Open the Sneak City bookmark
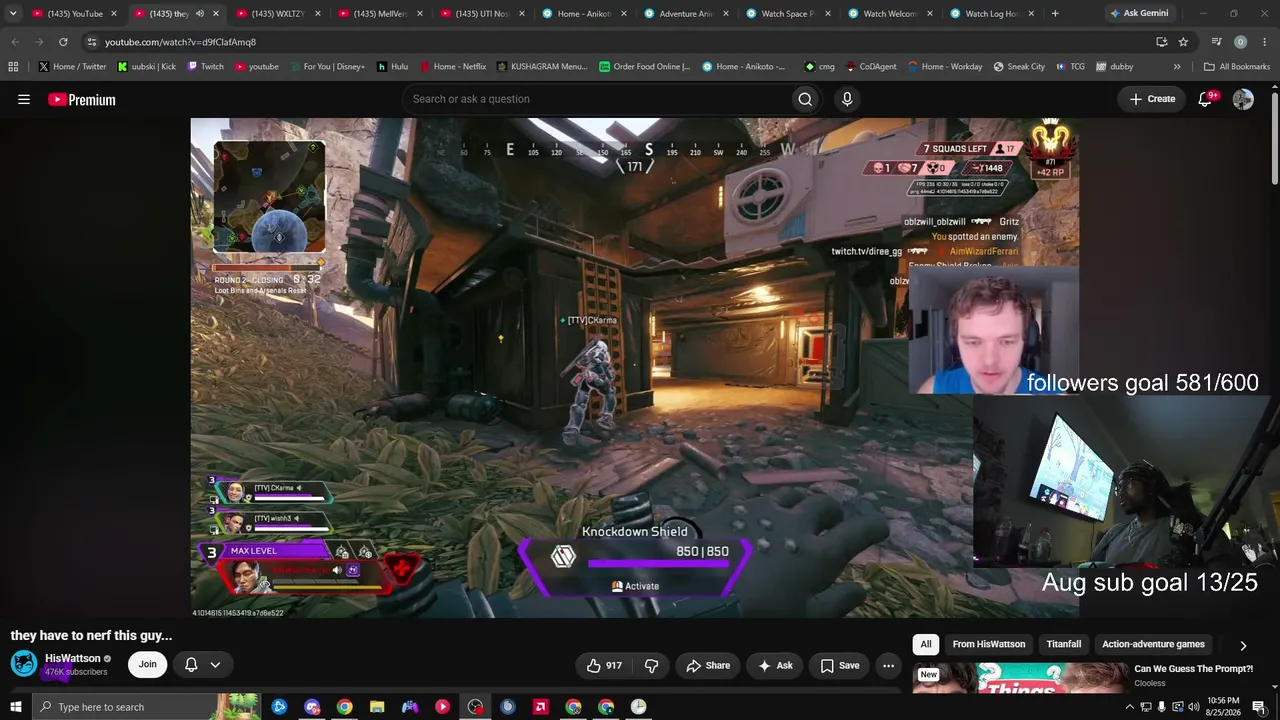Viewport: 1280px width, 720px height. [1019, 67]
